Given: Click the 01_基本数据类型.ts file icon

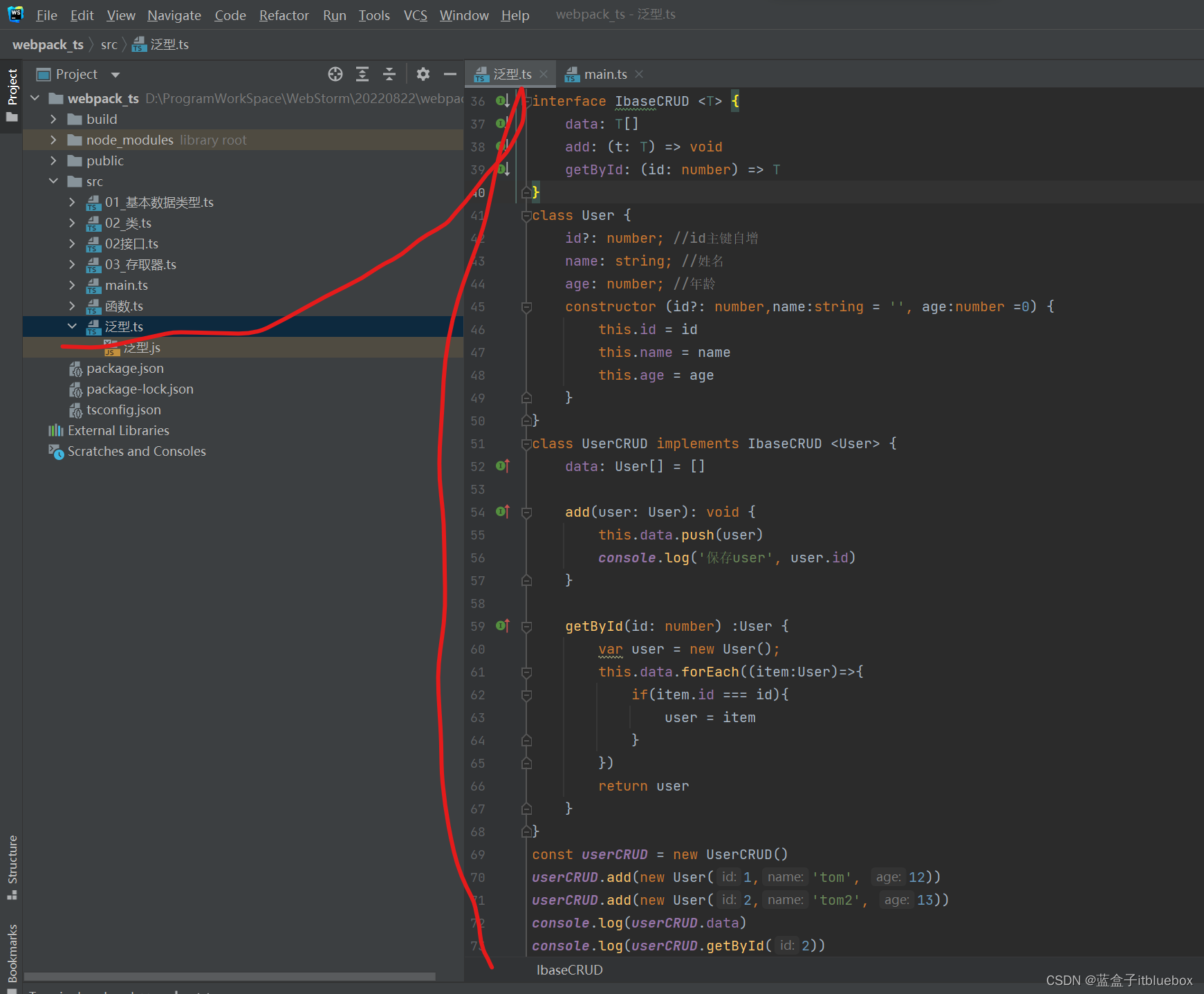Looking at the screenshot, I should point(93,203).
